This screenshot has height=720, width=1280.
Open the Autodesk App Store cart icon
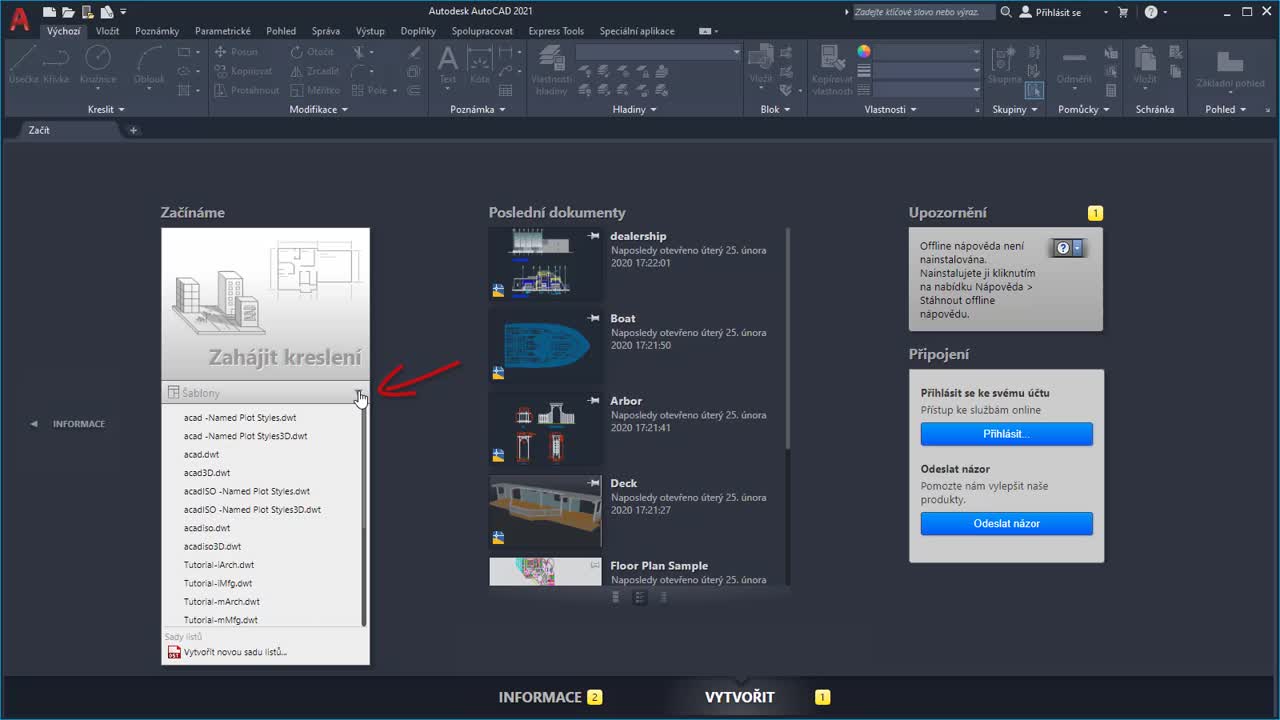[x=1123, y=12]
